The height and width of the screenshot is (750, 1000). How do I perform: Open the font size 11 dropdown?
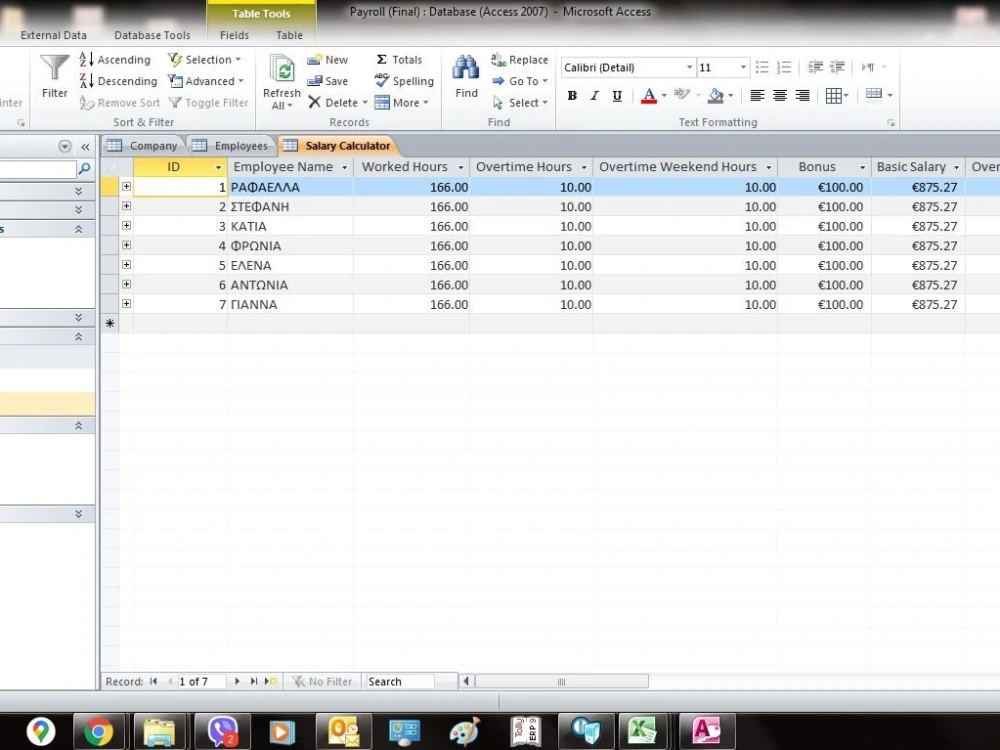[x=743, y=67]
